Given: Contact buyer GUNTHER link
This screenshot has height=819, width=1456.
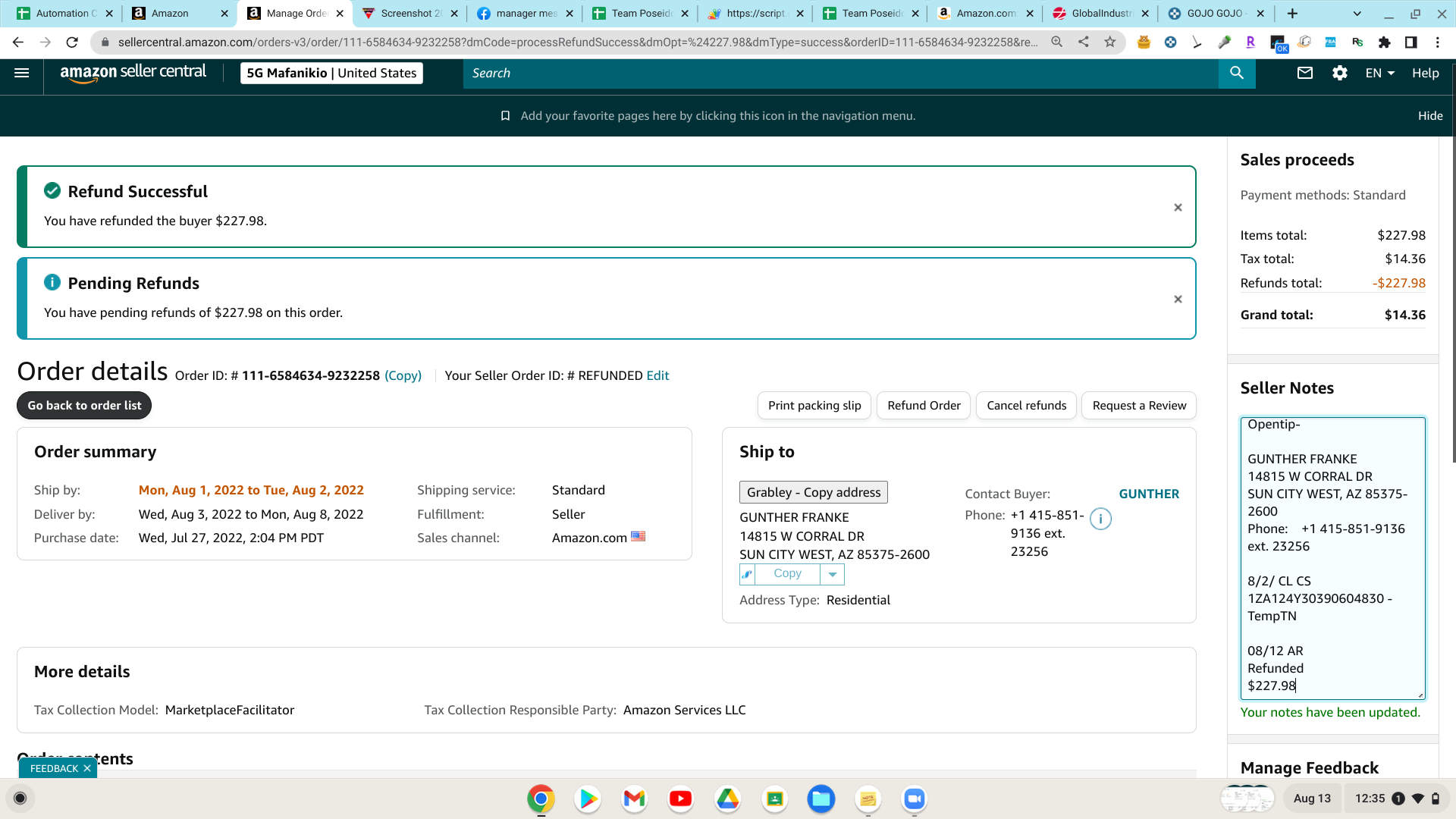Looking at the screenshot, I should point(1149,494).
